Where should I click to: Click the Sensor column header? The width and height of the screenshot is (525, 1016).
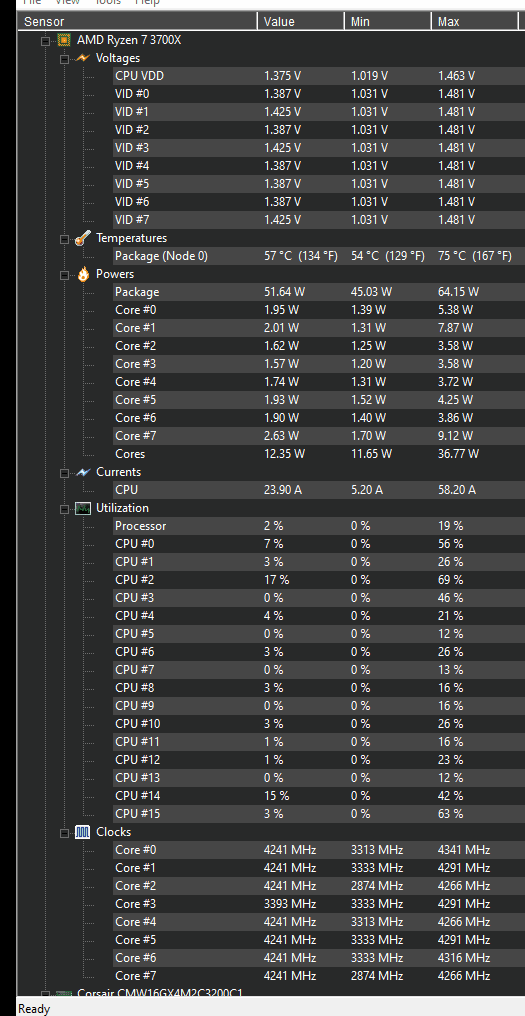click(x=137, y=21)
